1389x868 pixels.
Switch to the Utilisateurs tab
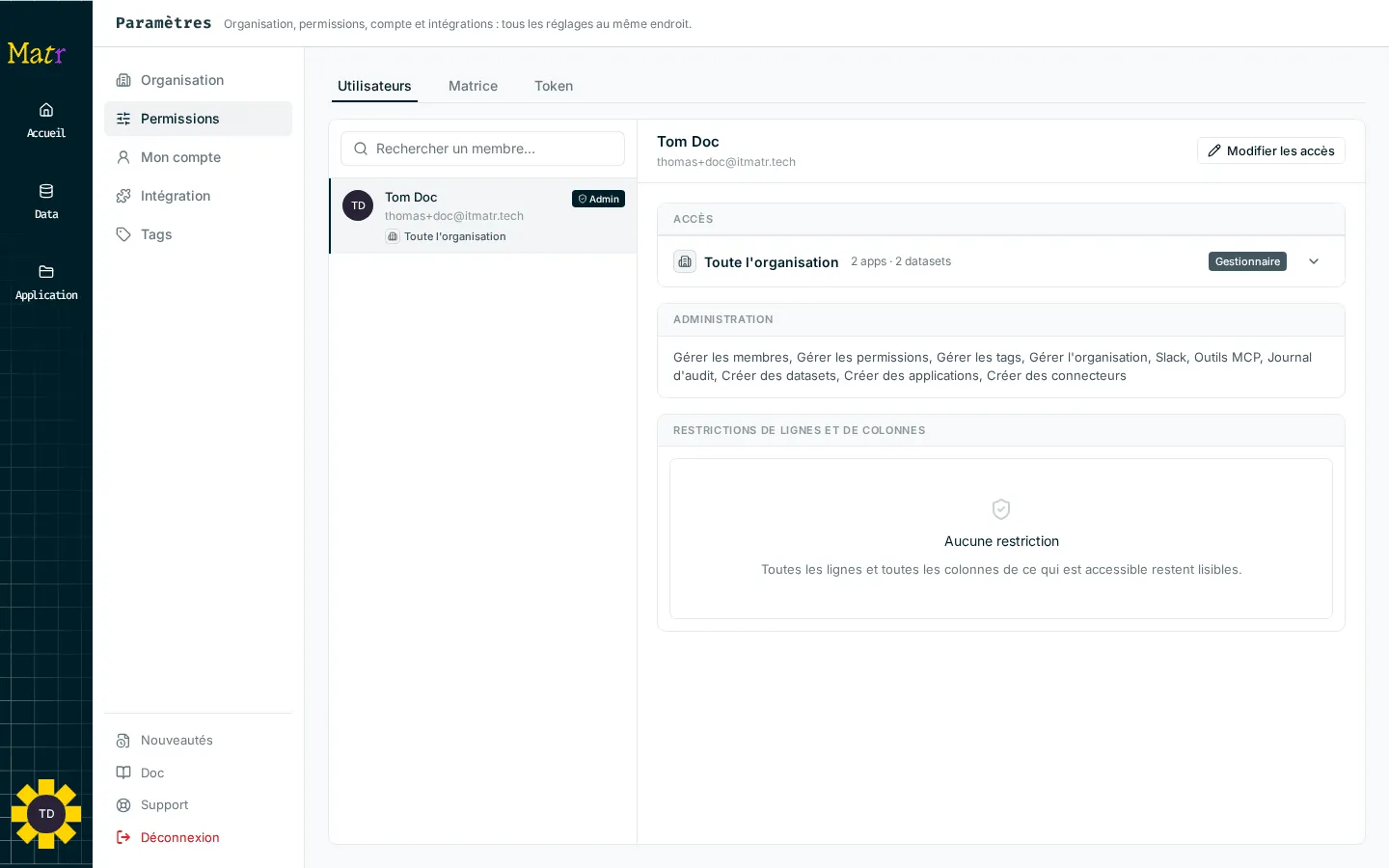pos(374,86)
